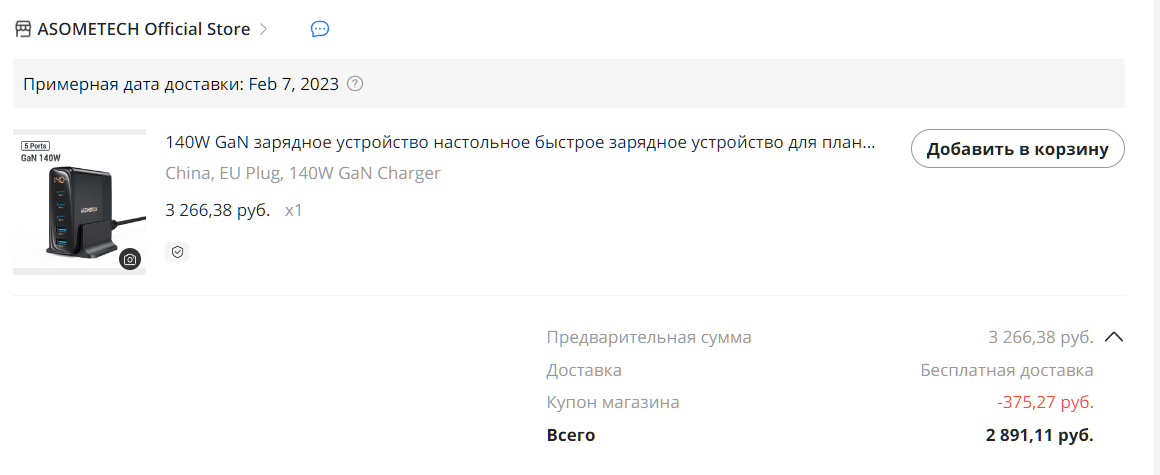Click the Купон магазина label
This screenshot has width=1160, height=475.
pos(613,402)
